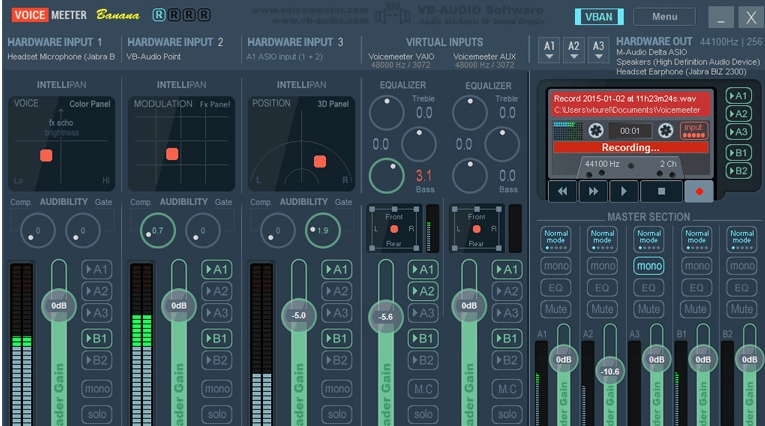Click the Gate audibility knob showing 1.9
Screen dimensions: 765x426
tap(319, 230)
